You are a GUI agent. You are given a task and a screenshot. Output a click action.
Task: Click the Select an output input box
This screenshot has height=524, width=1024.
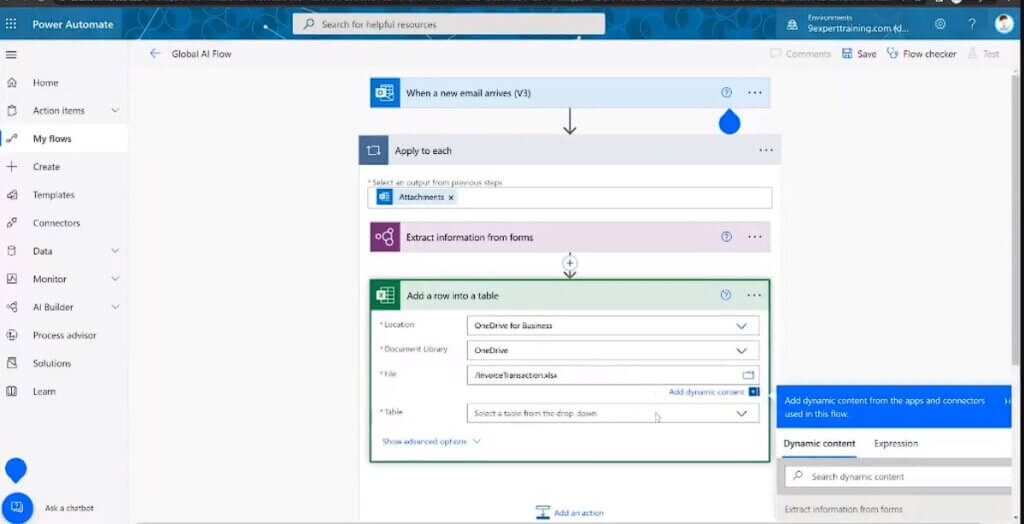569,197
